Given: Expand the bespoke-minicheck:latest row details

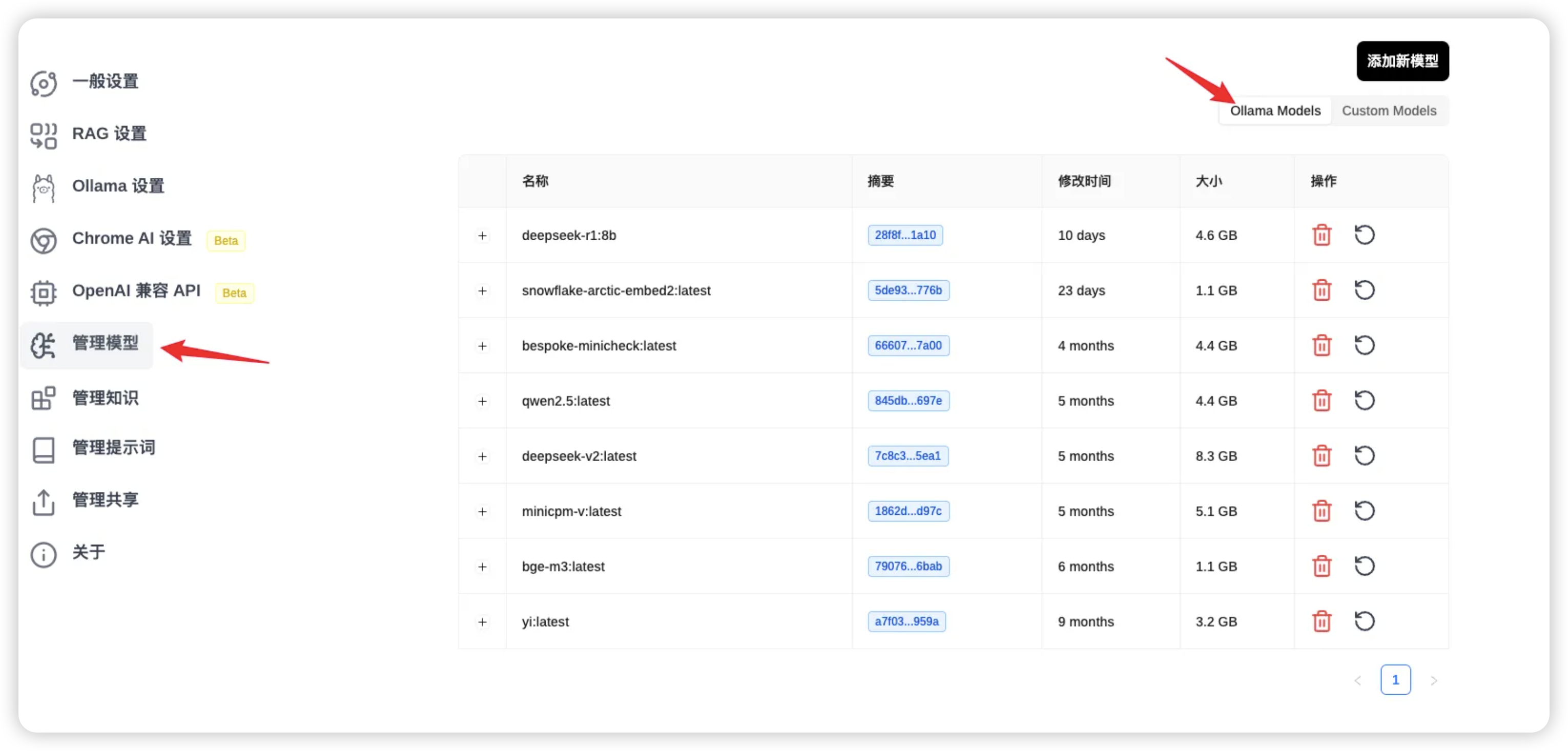Looking at the screenshot, I should [482, 346].
